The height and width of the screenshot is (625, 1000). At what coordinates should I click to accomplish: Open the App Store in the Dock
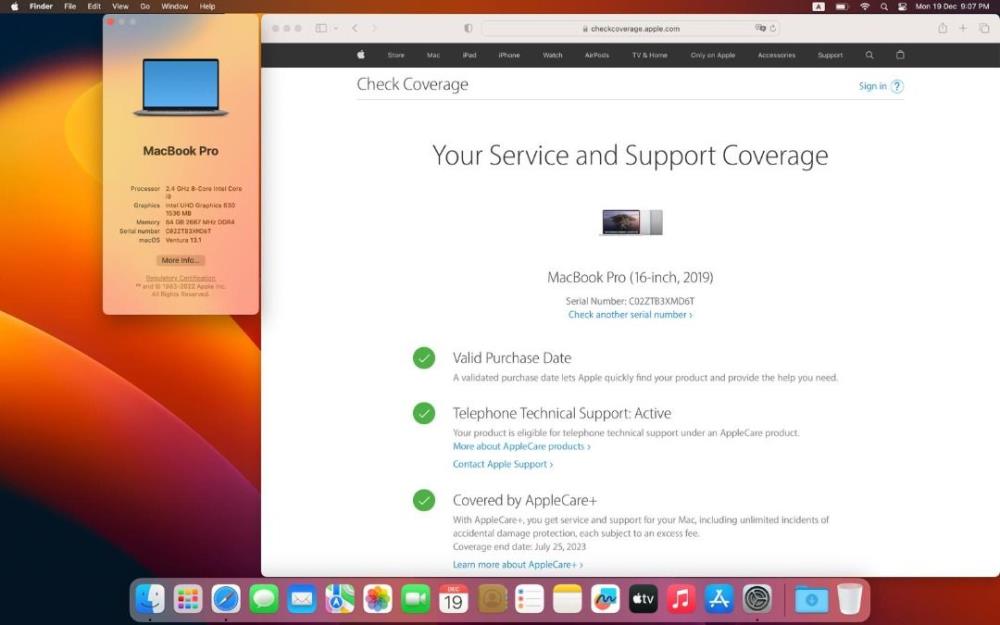719,599
